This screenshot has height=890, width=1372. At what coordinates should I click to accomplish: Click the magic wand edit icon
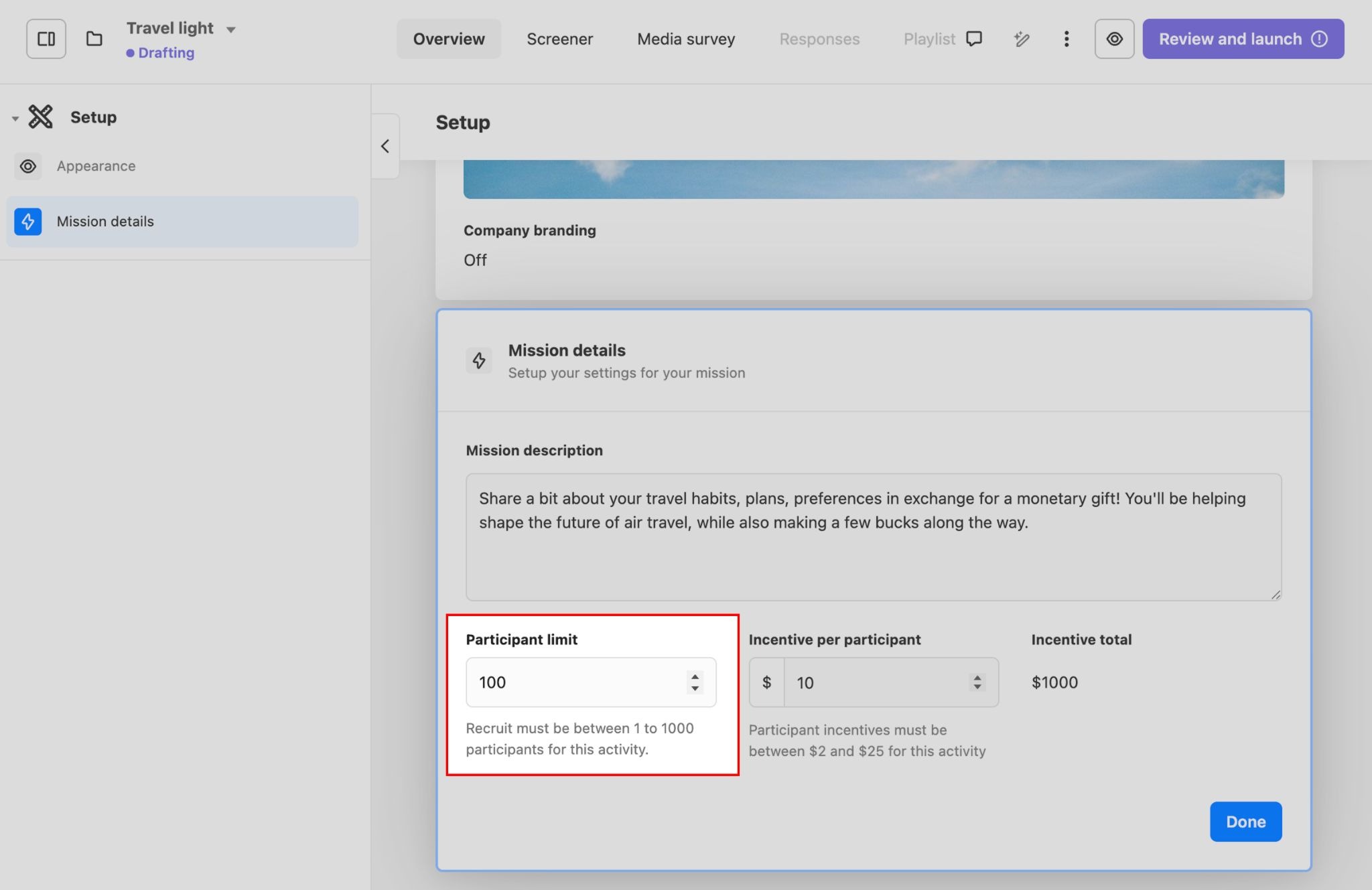[1021, 39]
